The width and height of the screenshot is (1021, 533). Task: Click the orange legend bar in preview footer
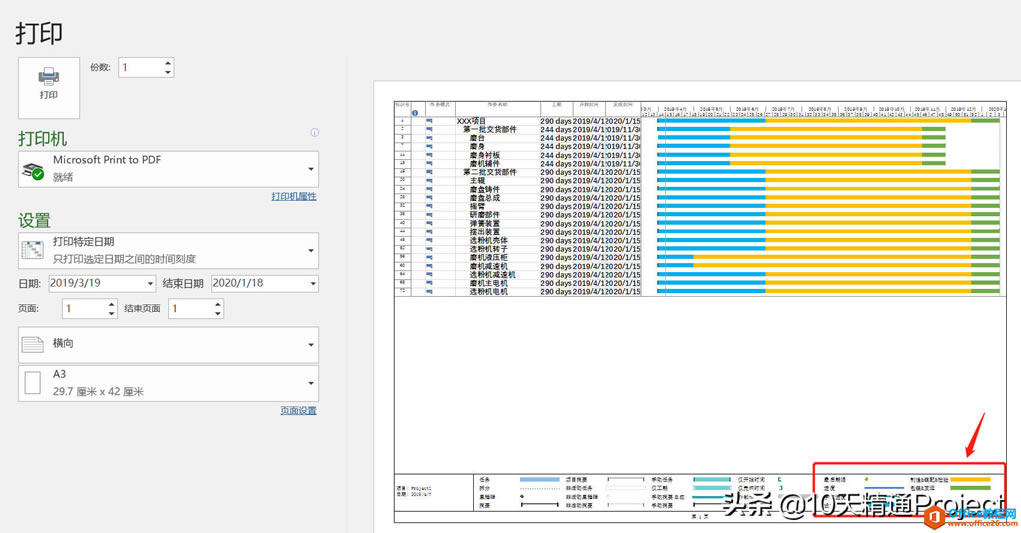pos(969,480)
